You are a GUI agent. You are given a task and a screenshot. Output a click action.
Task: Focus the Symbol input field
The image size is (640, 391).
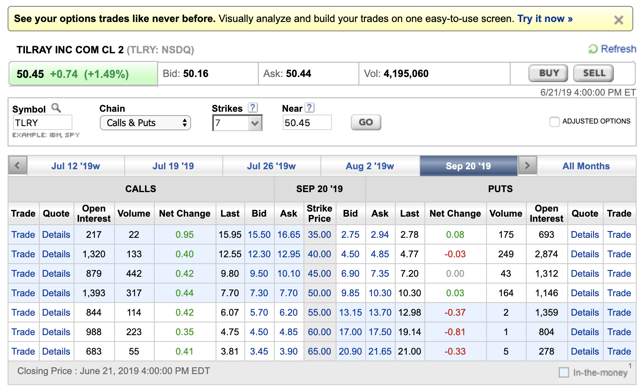[x=42, y=122]
